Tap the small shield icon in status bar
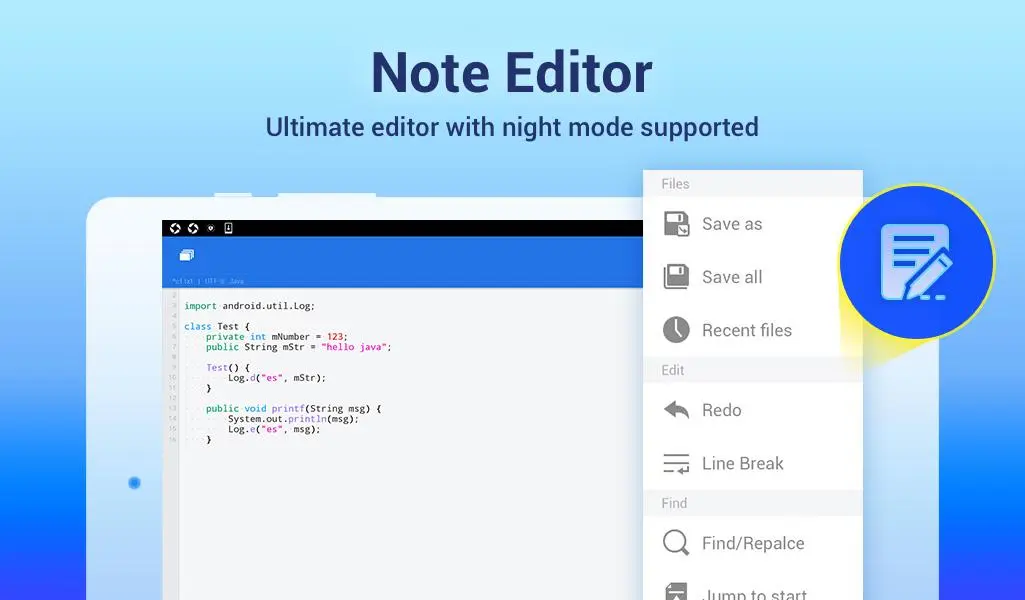 point(211,228)
